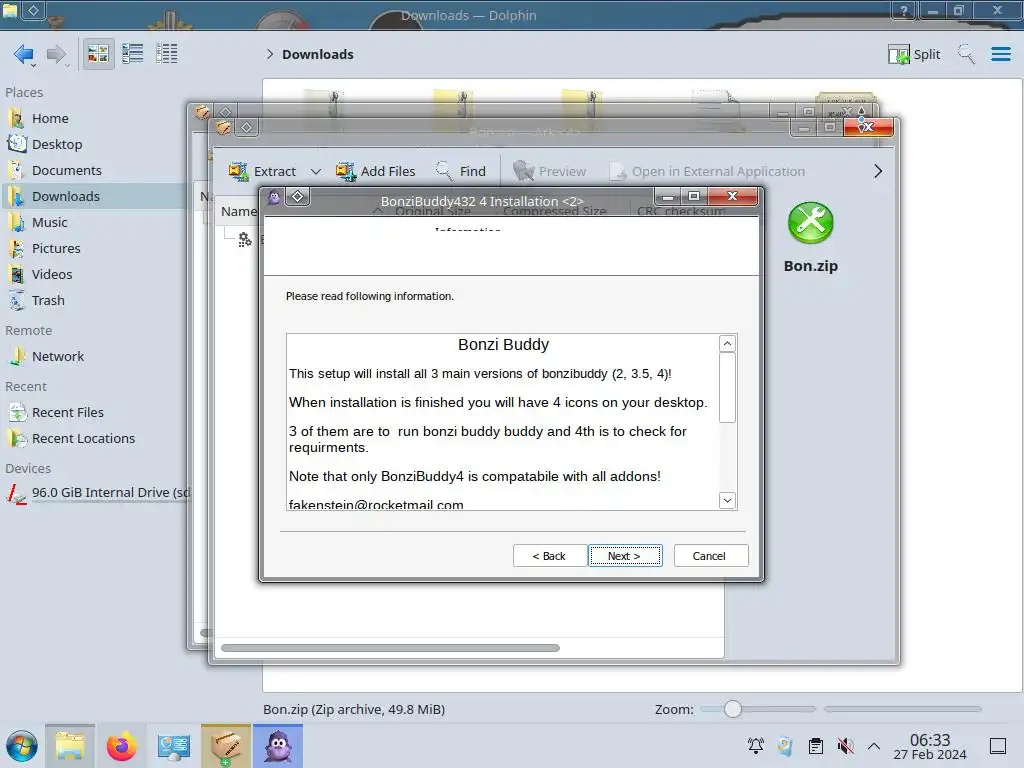This screenshot has height=768, width=1024.
Task: Open 96.0 GiB Internal Drive device
Action: 98,493
